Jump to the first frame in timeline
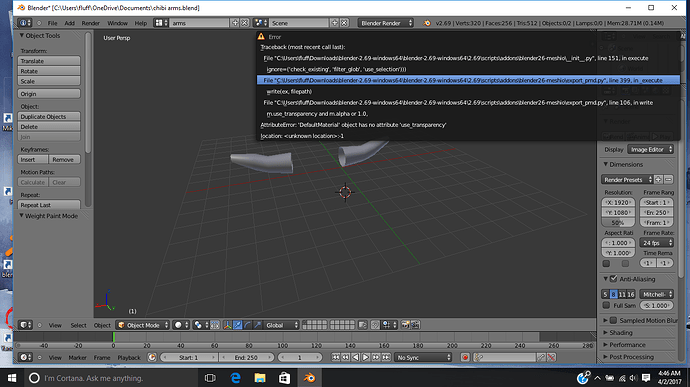Viewport: 690px width, 387px height. coord(335,357)
